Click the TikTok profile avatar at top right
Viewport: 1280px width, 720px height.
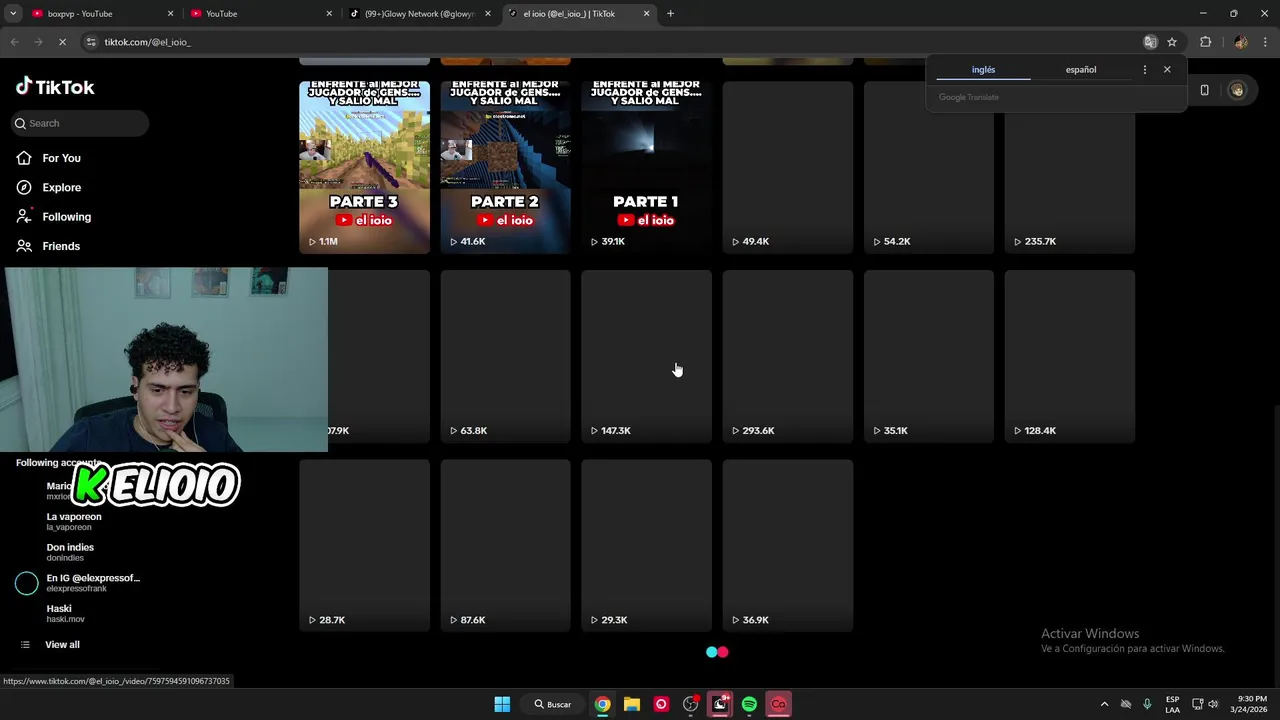(x=1237, y=90)
